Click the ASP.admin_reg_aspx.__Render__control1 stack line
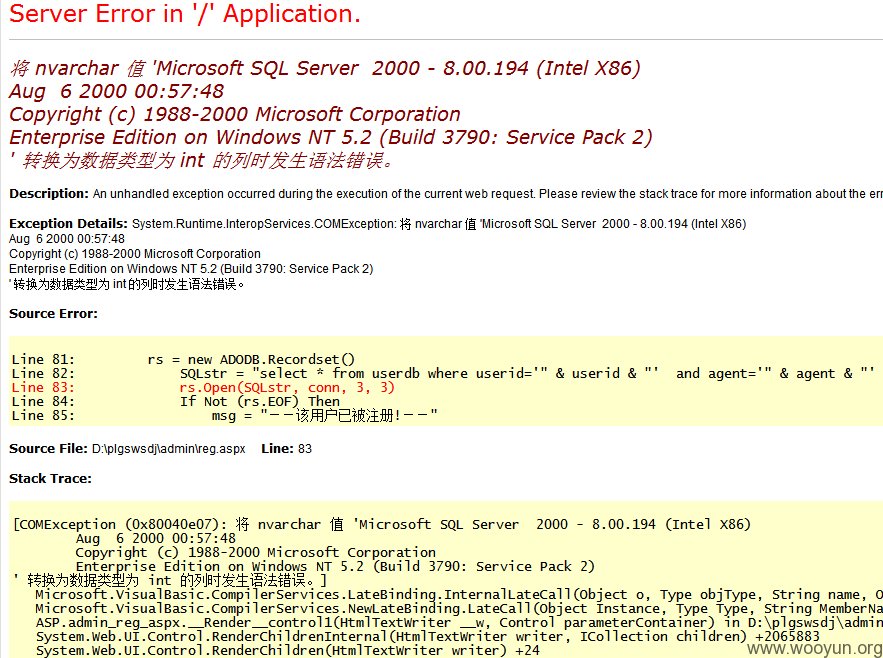The width and height of the screenshot is (883, 658). pyautogui.click(x=459, y=623)
